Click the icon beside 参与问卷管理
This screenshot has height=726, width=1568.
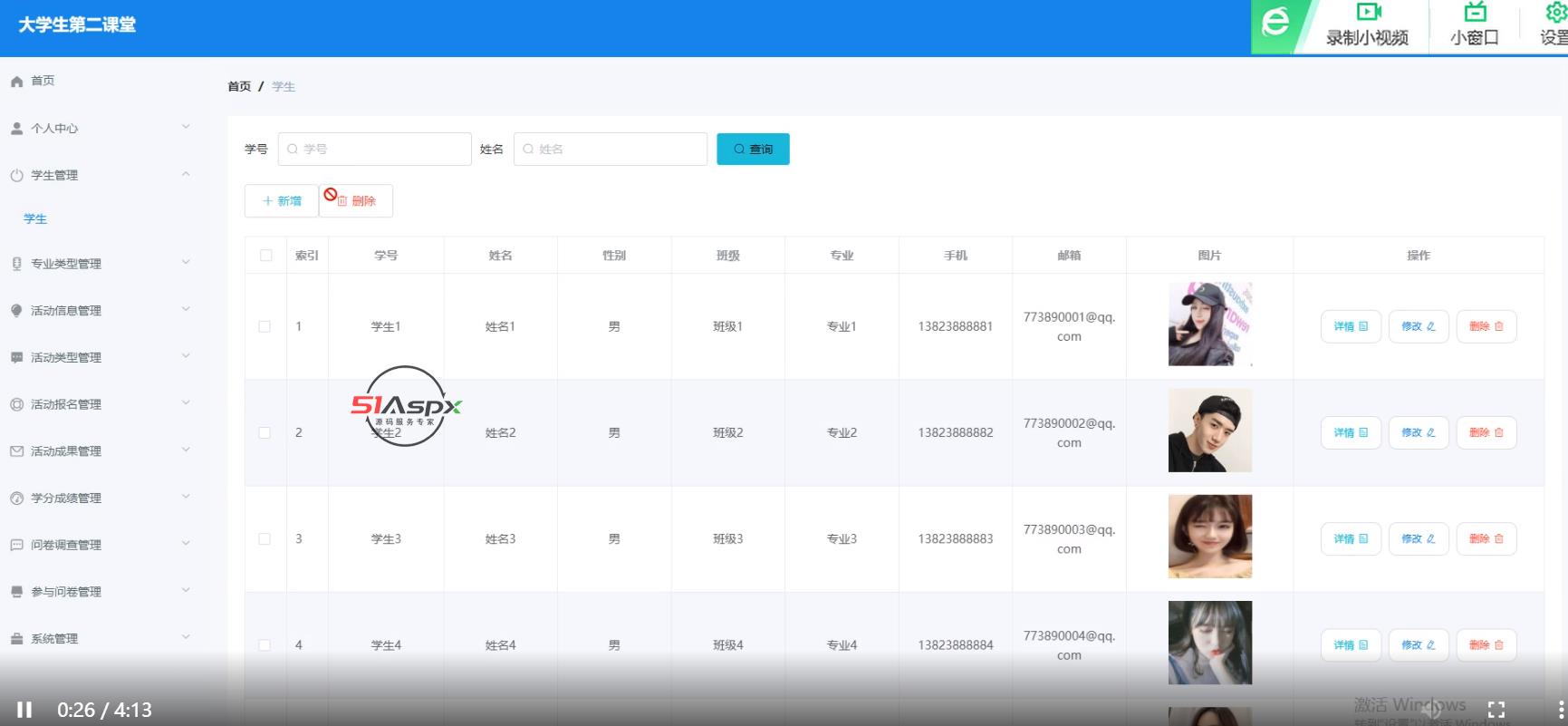16,592
